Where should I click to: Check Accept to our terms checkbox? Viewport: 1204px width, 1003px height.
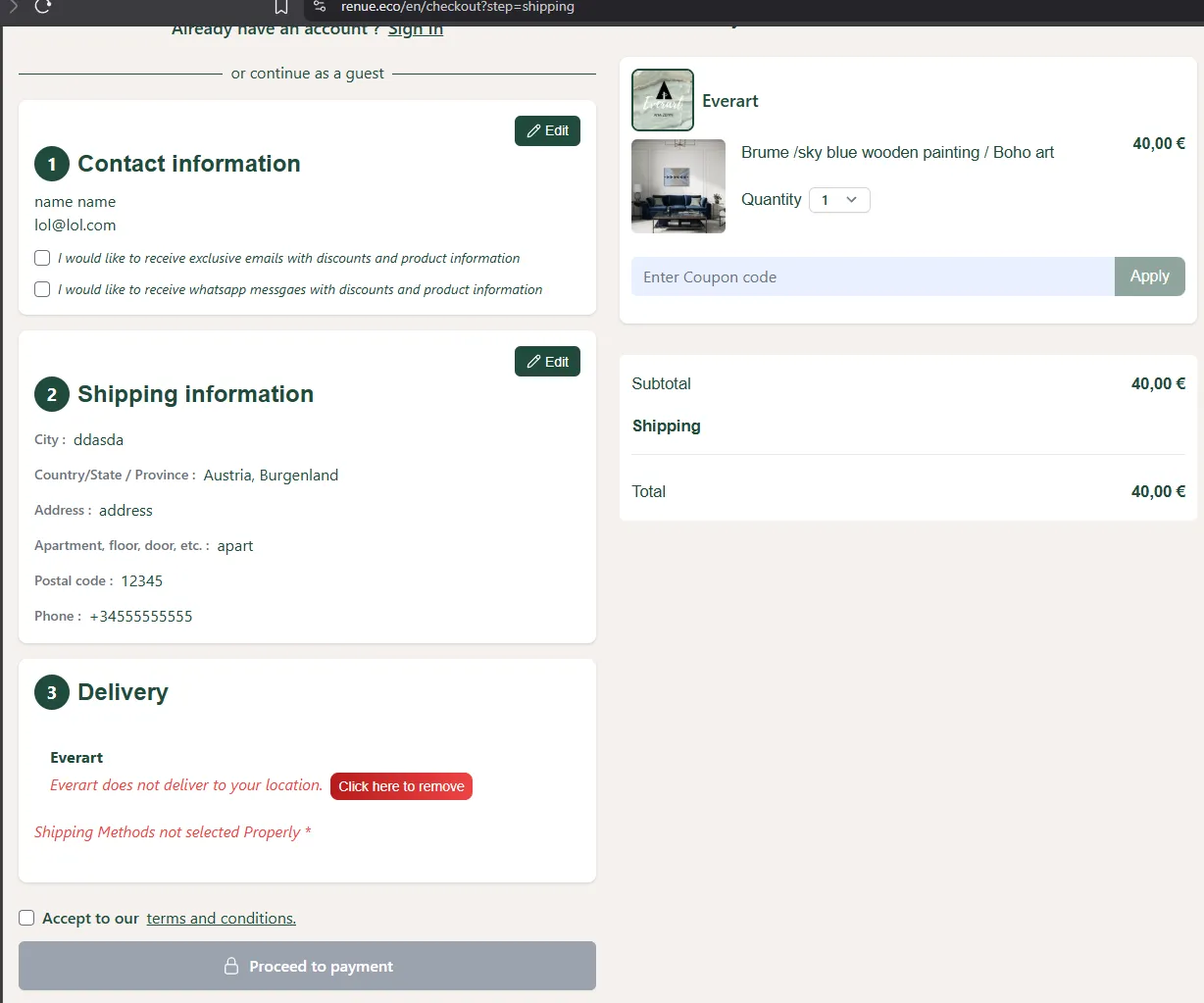pyautogui.click(x=26, y=918)
